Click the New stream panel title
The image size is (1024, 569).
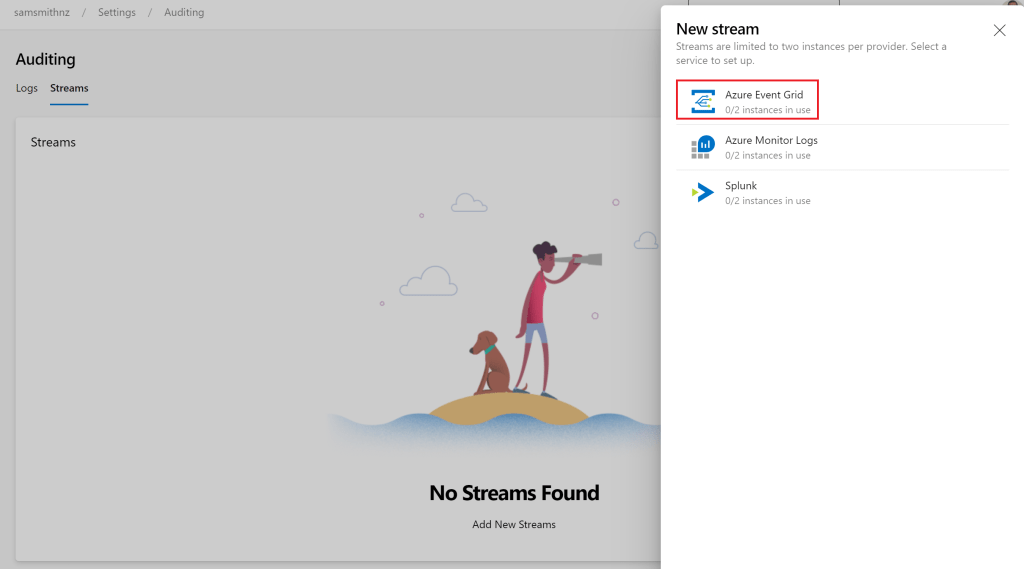click(717, 29)
